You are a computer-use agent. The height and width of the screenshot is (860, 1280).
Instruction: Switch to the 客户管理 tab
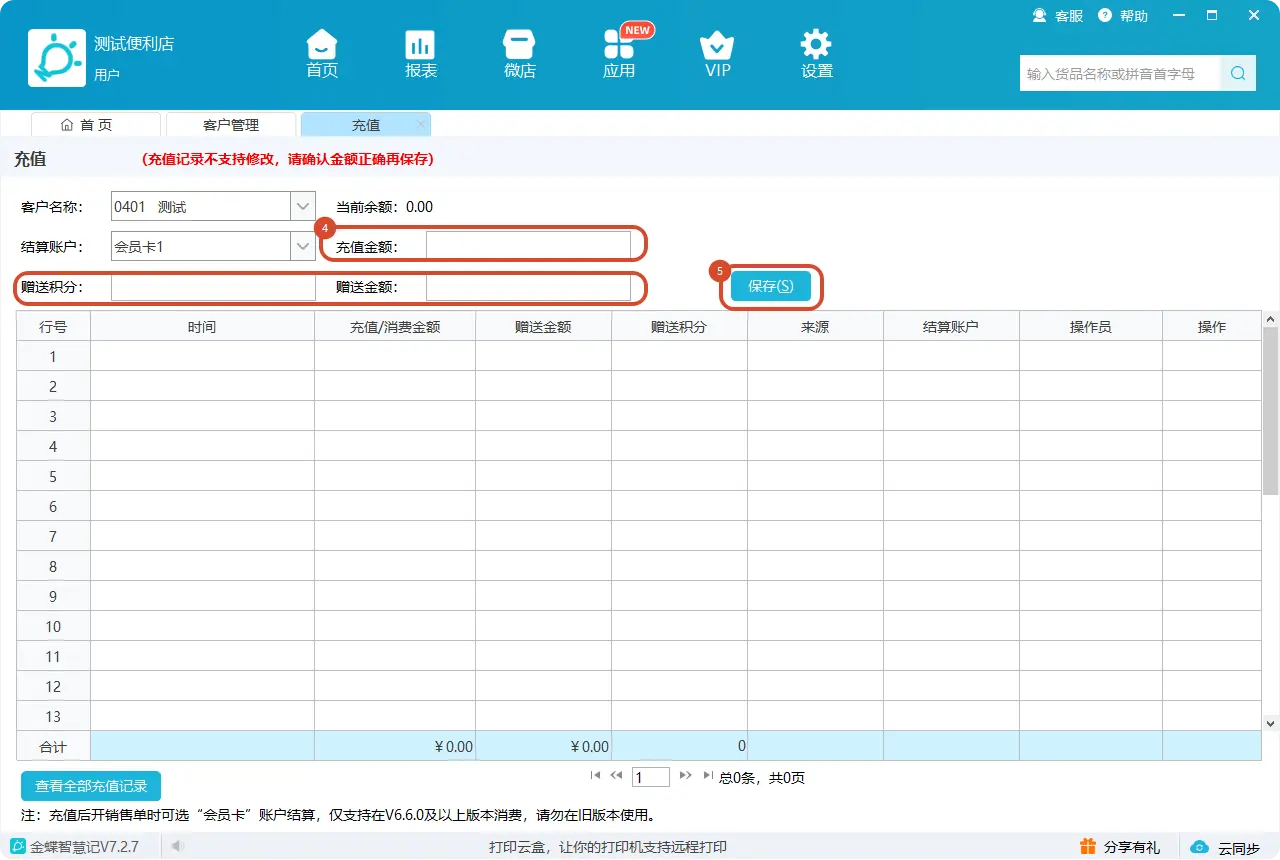pos(231,125)
